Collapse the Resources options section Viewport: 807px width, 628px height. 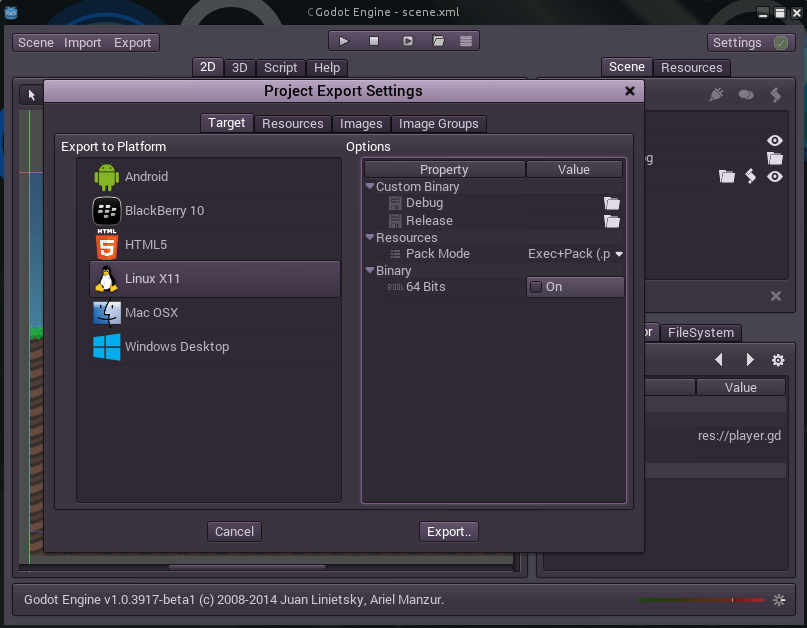(370, 237)
